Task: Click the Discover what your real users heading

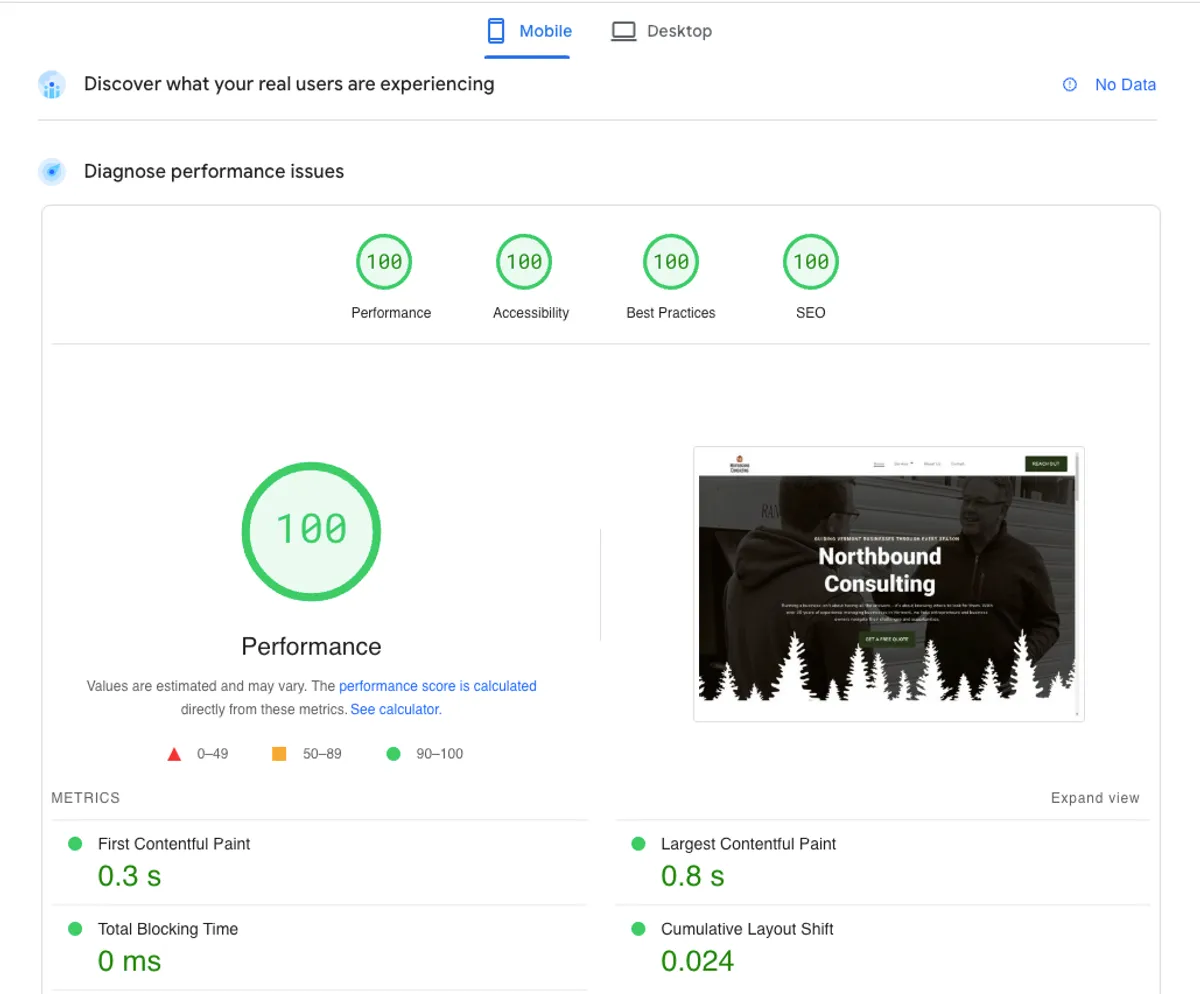Action: pos(289,84)
